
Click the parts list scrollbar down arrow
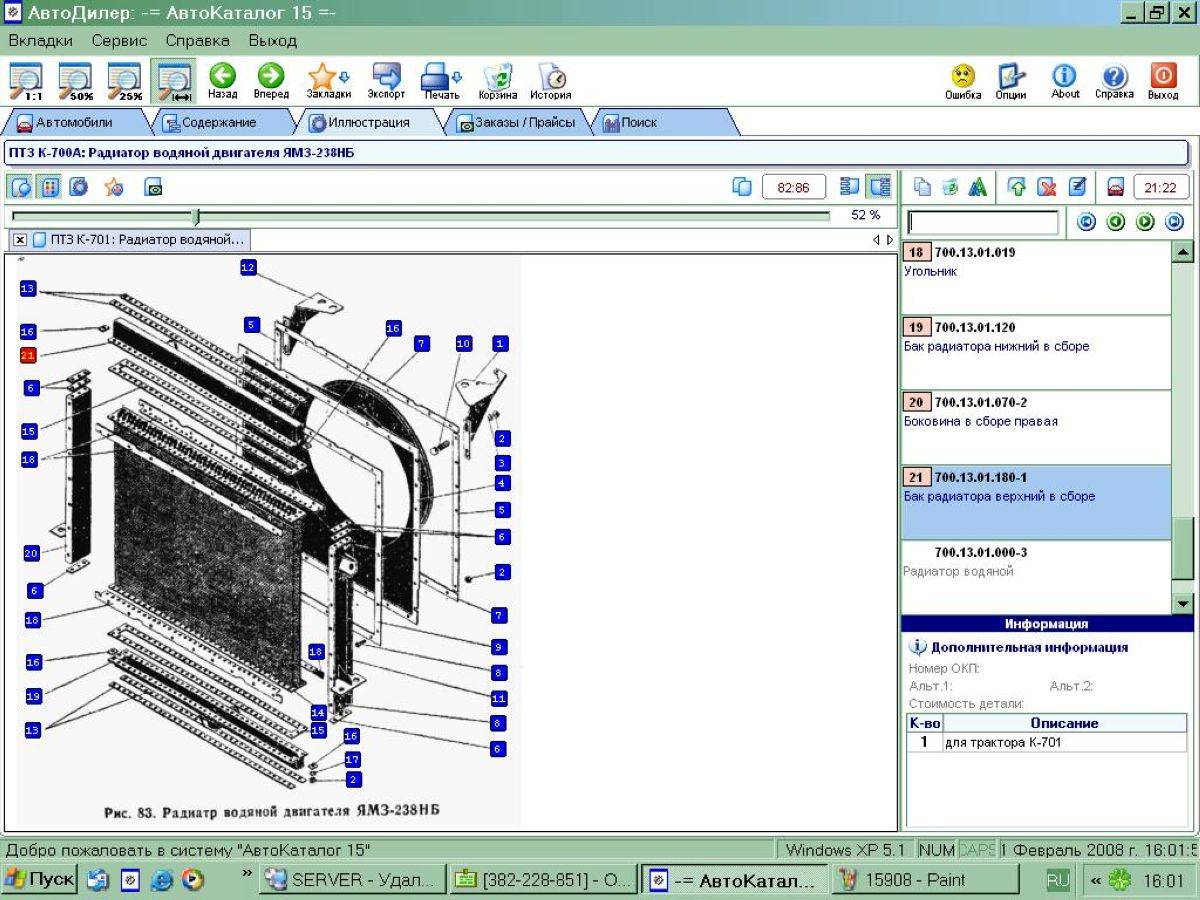1183,603
